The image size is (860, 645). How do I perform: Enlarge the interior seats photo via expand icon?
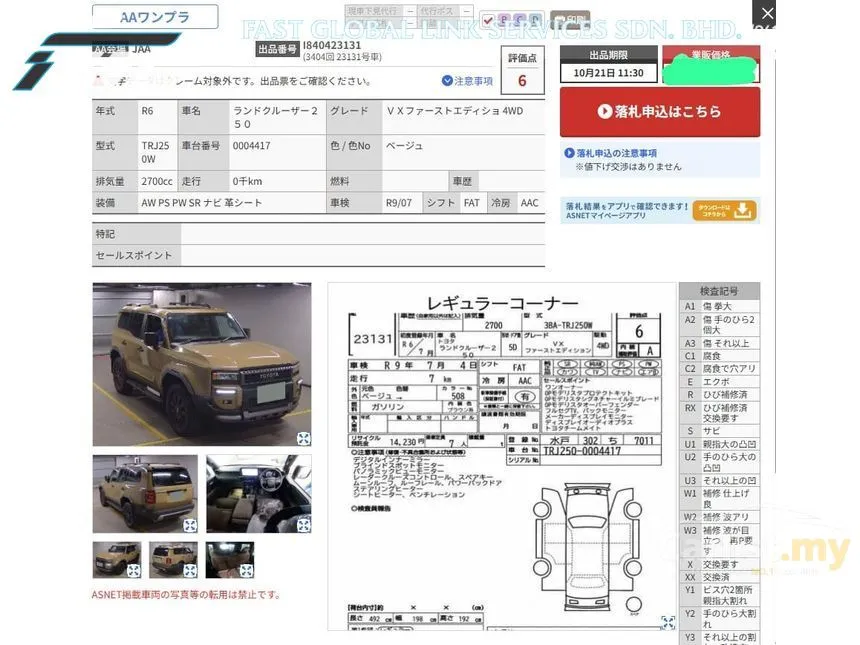[x=303, y=525]
